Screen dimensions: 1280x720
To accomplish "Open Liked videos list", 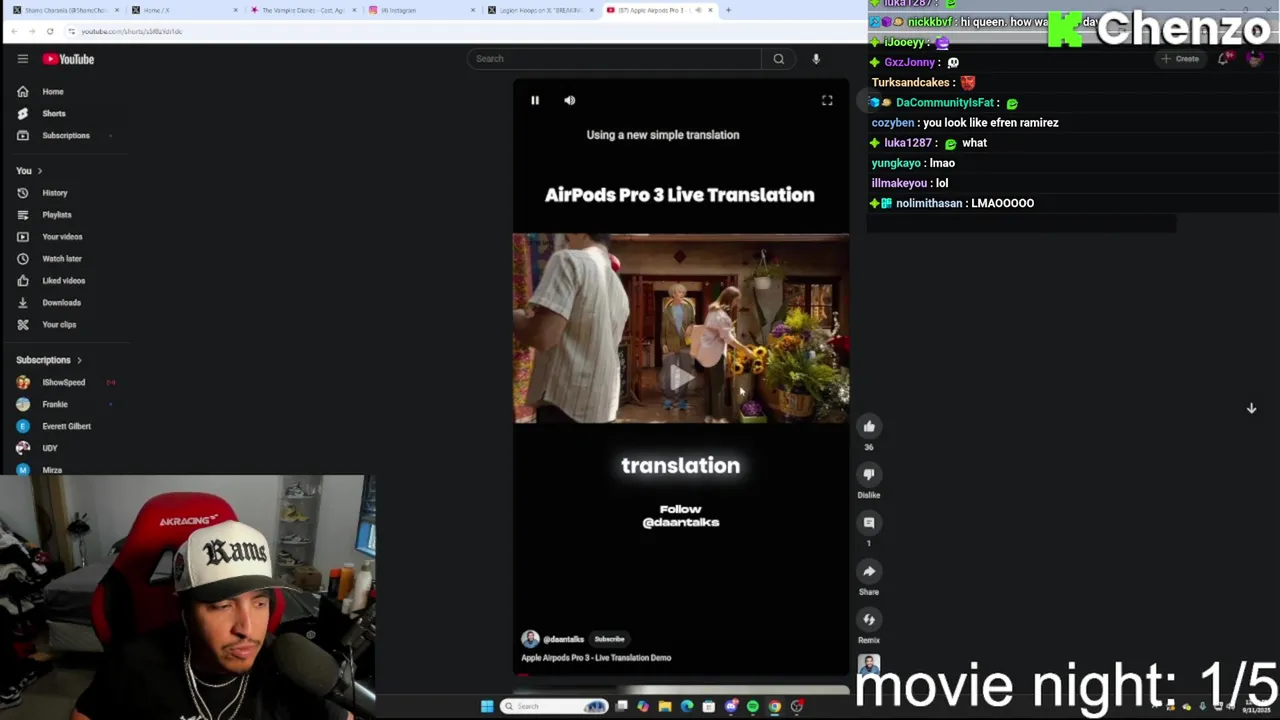I will 65,281.
